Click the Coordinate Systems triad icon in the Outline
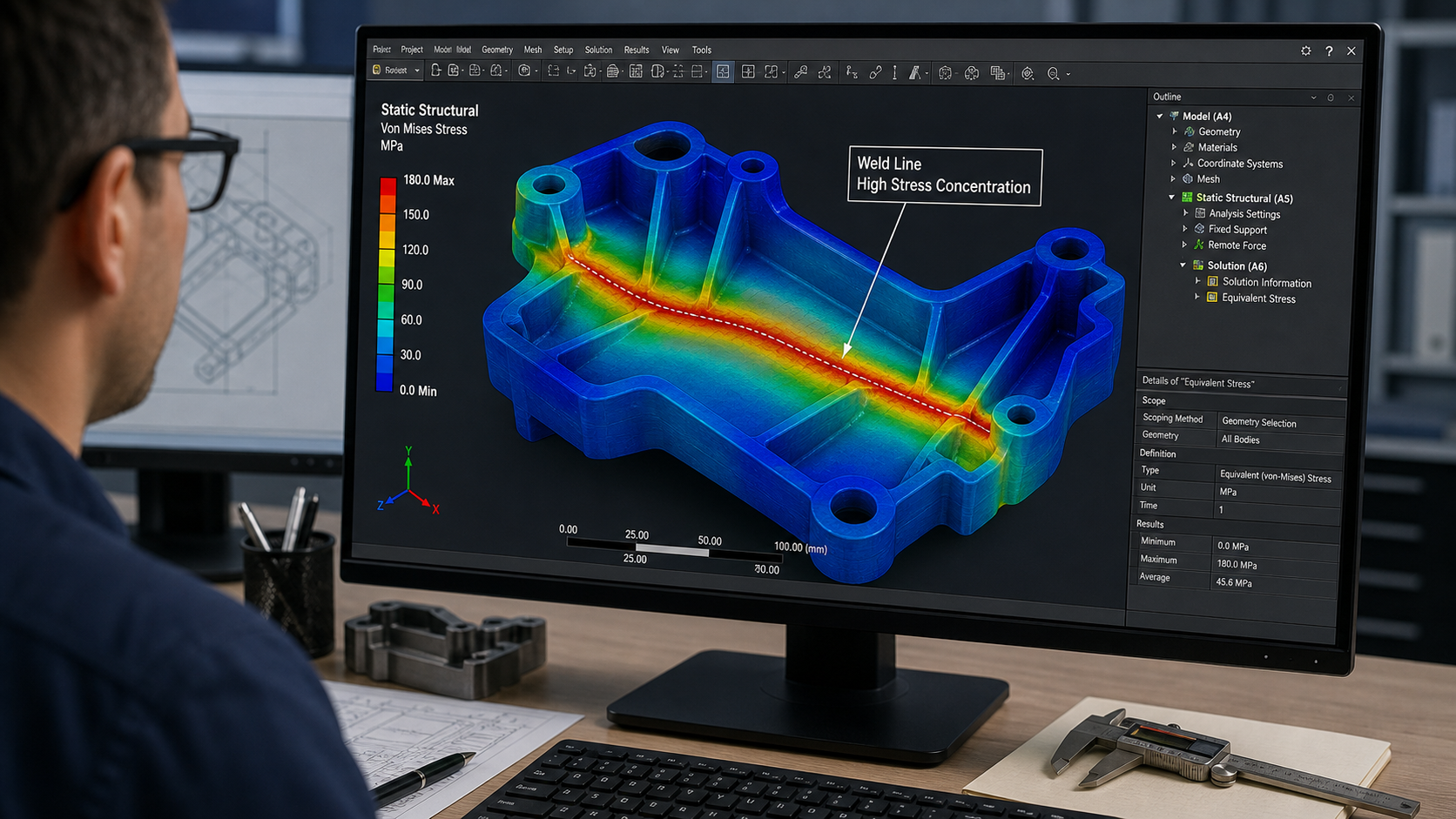 click(x=1188, y=163)
